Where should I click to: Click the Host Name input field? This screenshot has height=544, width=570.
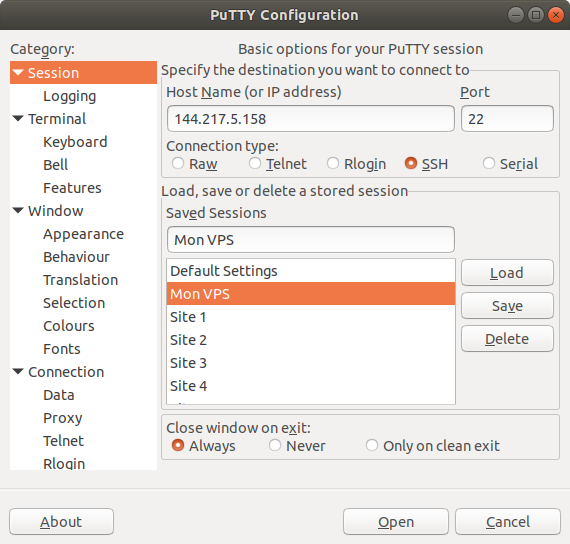point(311,119)
